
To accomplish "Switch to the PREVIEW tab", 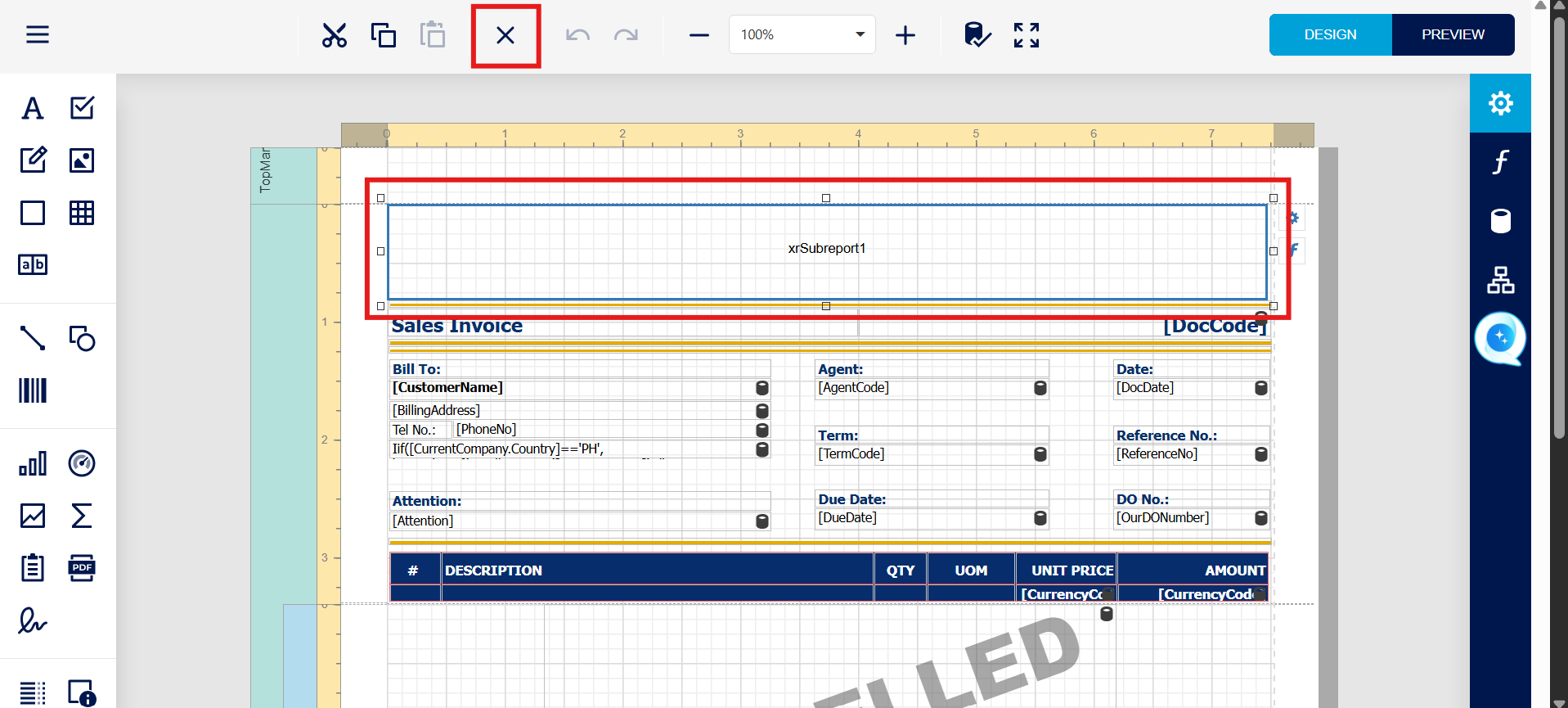I will coord(1453,34).
